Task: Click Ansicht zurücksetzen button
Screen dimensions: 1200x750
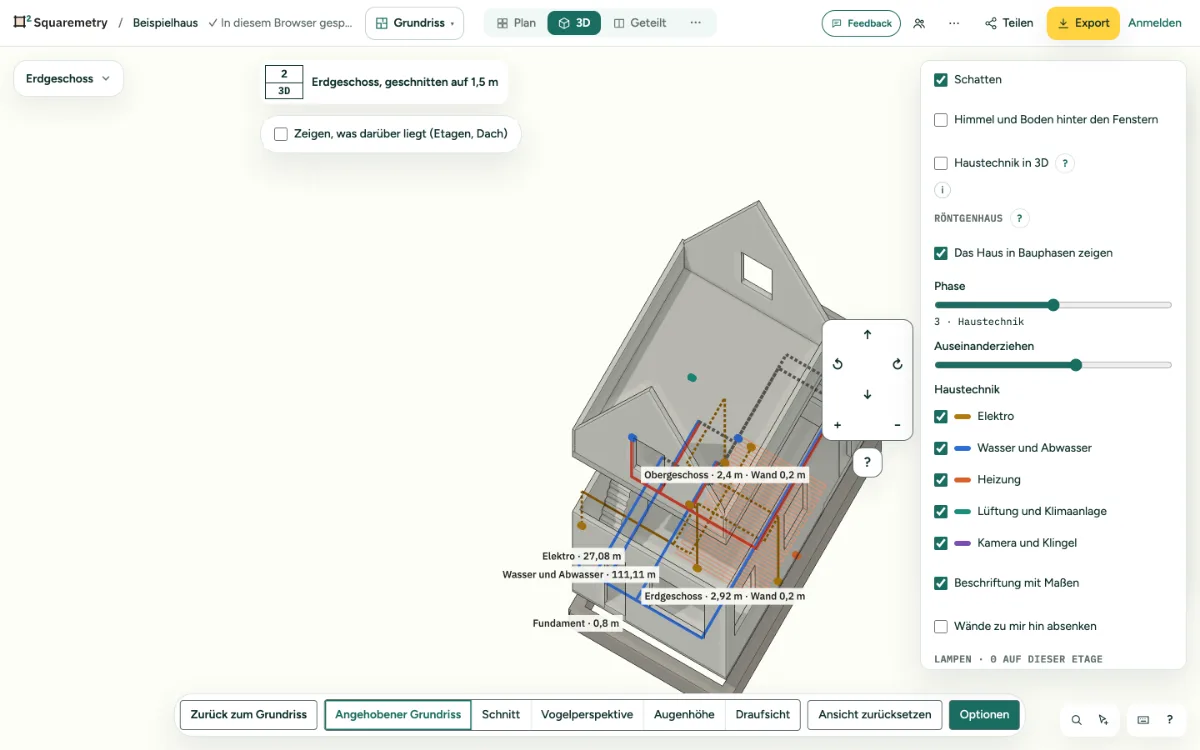Action: point(875,715)
